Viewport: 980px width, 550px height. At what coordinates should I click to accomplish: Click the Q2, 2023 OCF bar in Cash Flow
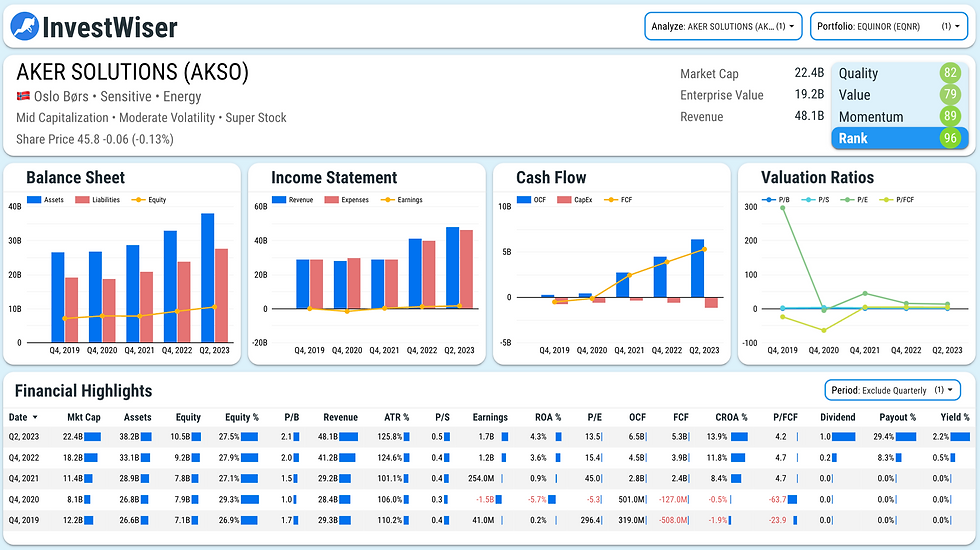[698, 268]
